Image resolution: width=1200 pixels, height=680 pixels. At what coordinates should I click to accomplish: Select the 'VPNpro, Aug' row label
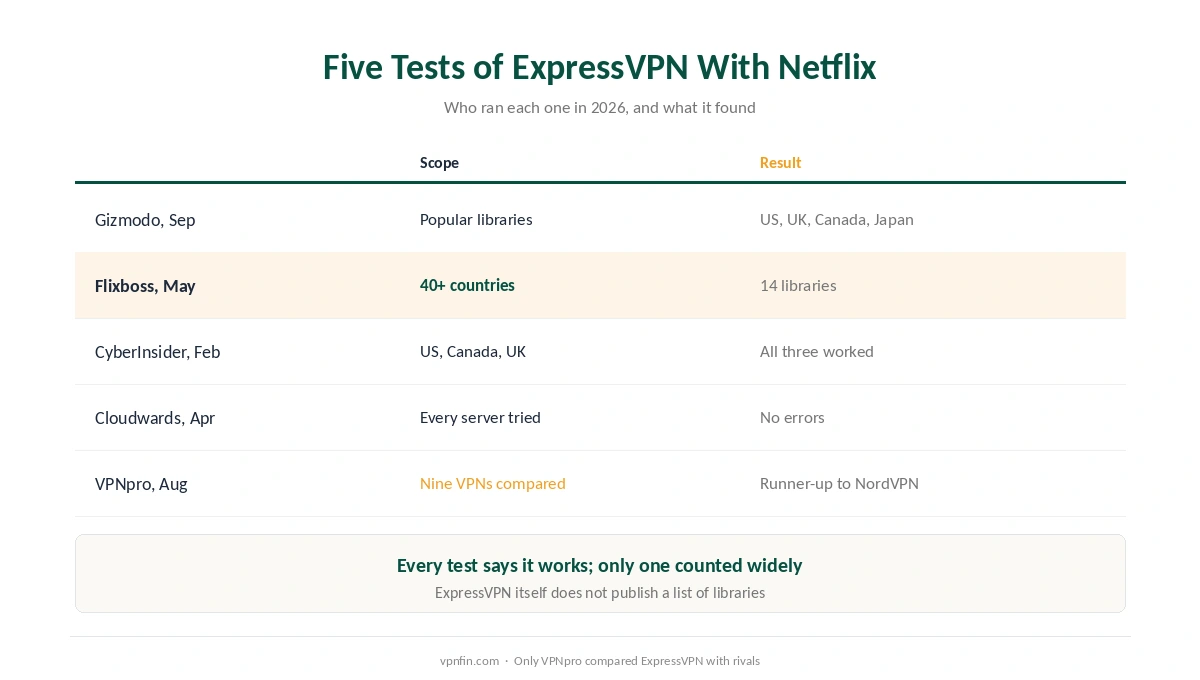141,484
